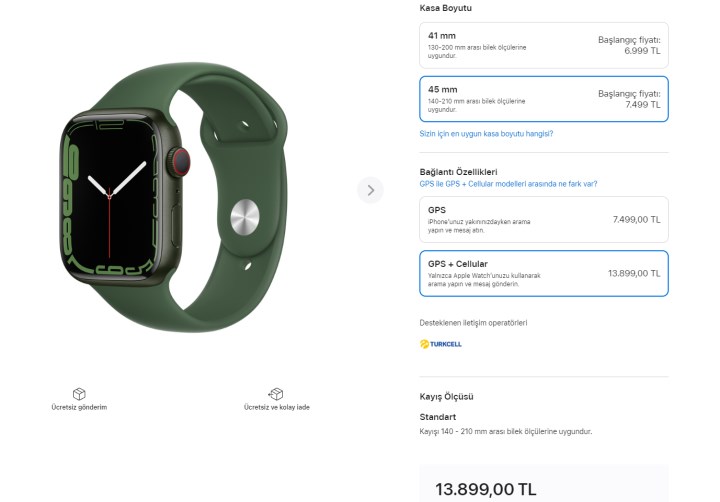Click the 13.899,00 TL total price
This screenshot has height=502, width=720.
(x=486, y=489)
